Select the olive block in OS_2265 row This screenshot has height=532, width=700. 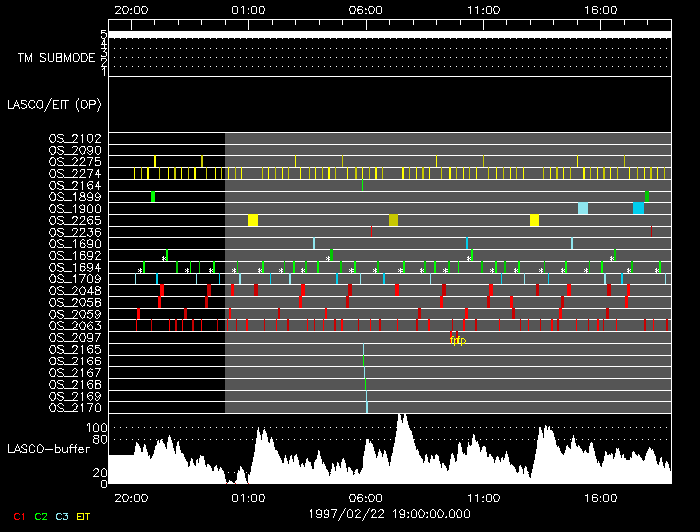pos(393,220)
